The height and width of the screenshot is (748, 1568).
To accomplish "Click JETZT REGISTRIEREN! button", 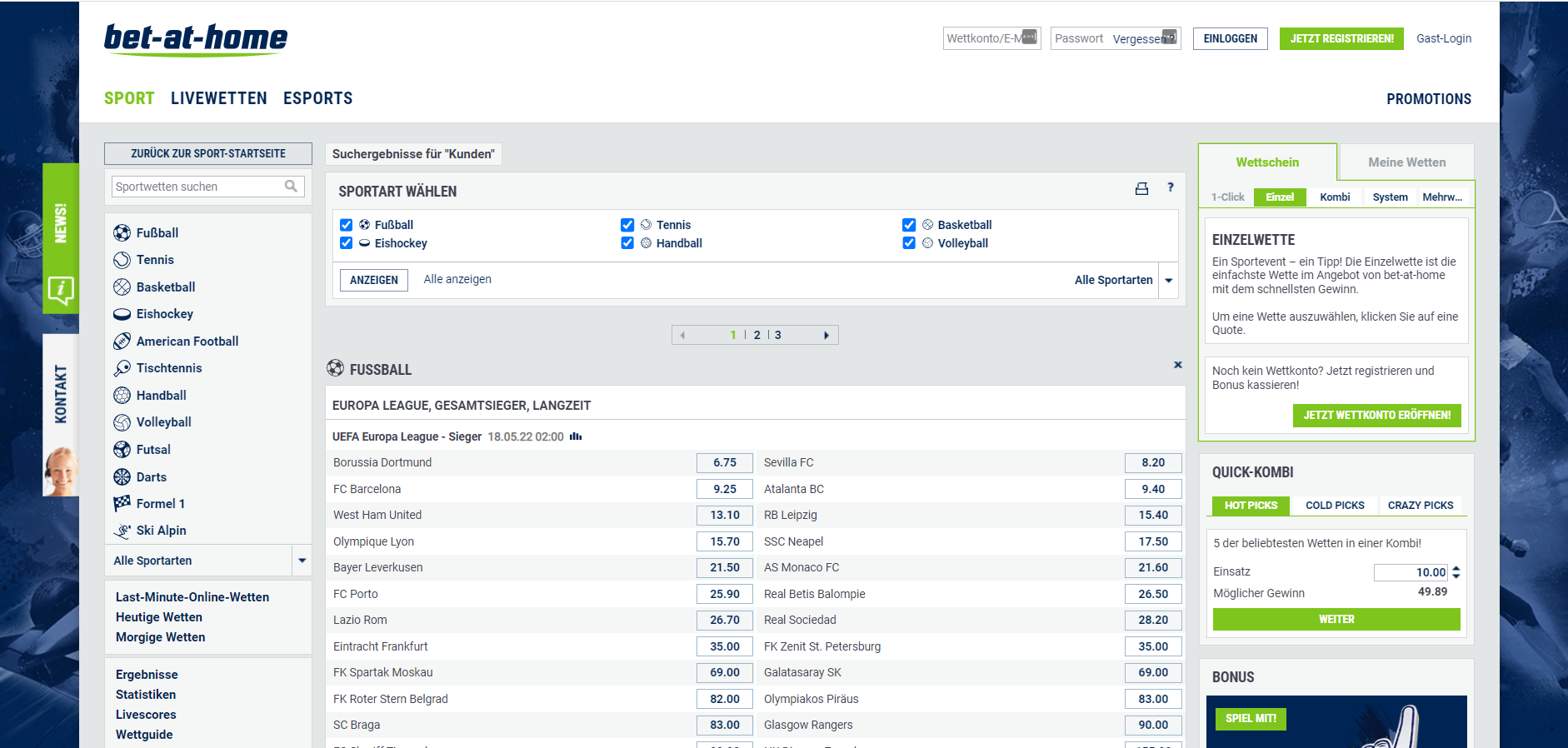I will pyautogui.click(x=1341, y=39).
